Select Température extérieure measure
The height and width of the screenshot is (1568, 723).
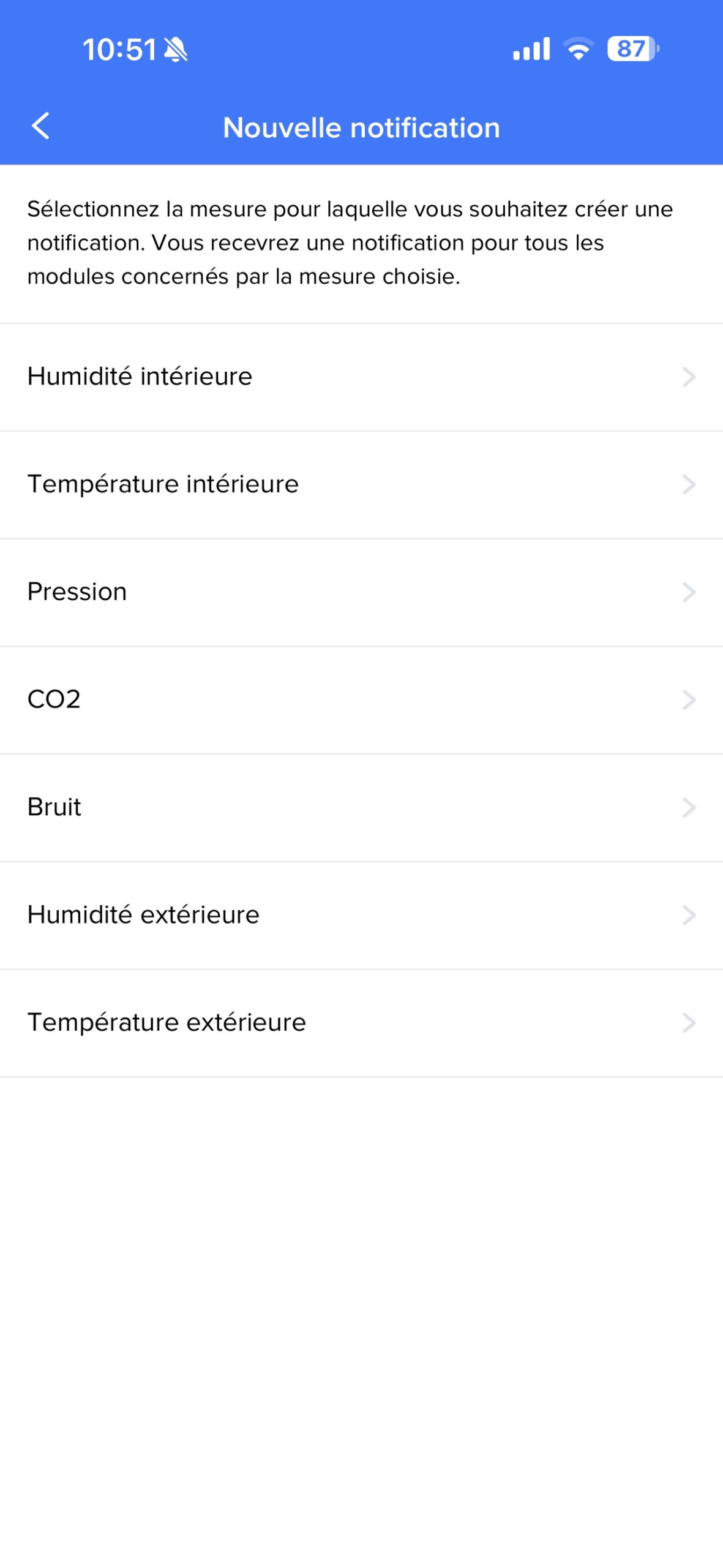[167, 1023]
